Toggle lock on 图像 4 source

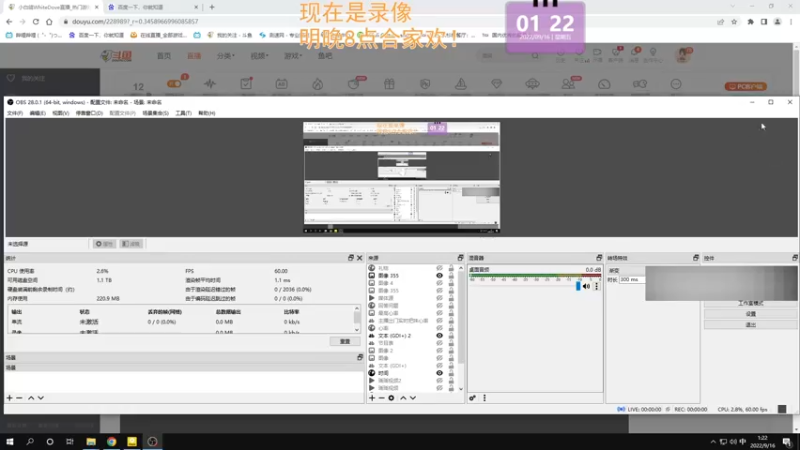click(451, 283)
